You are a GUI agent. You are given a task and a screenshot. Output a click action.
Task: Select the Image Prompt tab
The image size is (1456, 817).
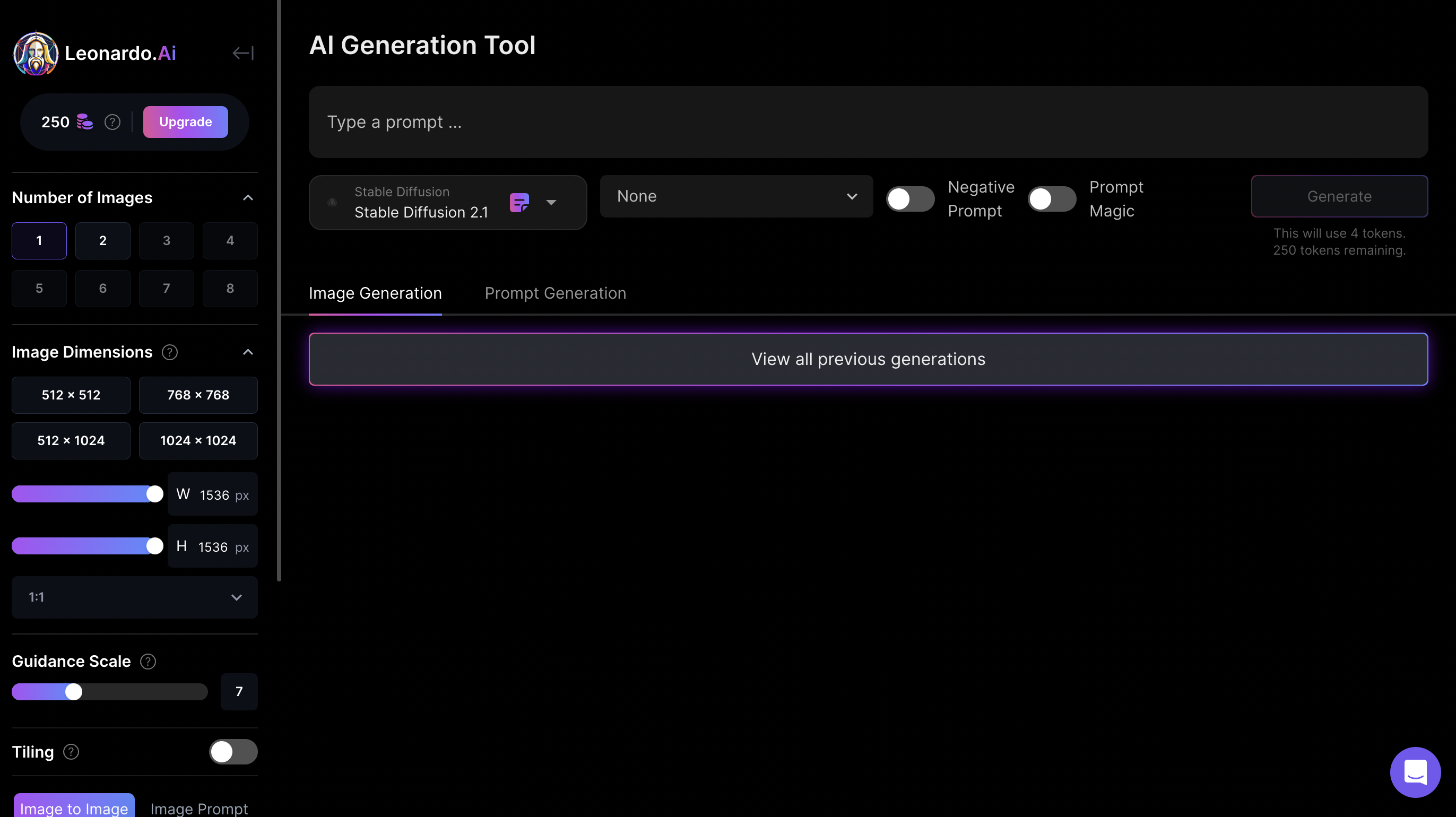click(x=199, y=808)
